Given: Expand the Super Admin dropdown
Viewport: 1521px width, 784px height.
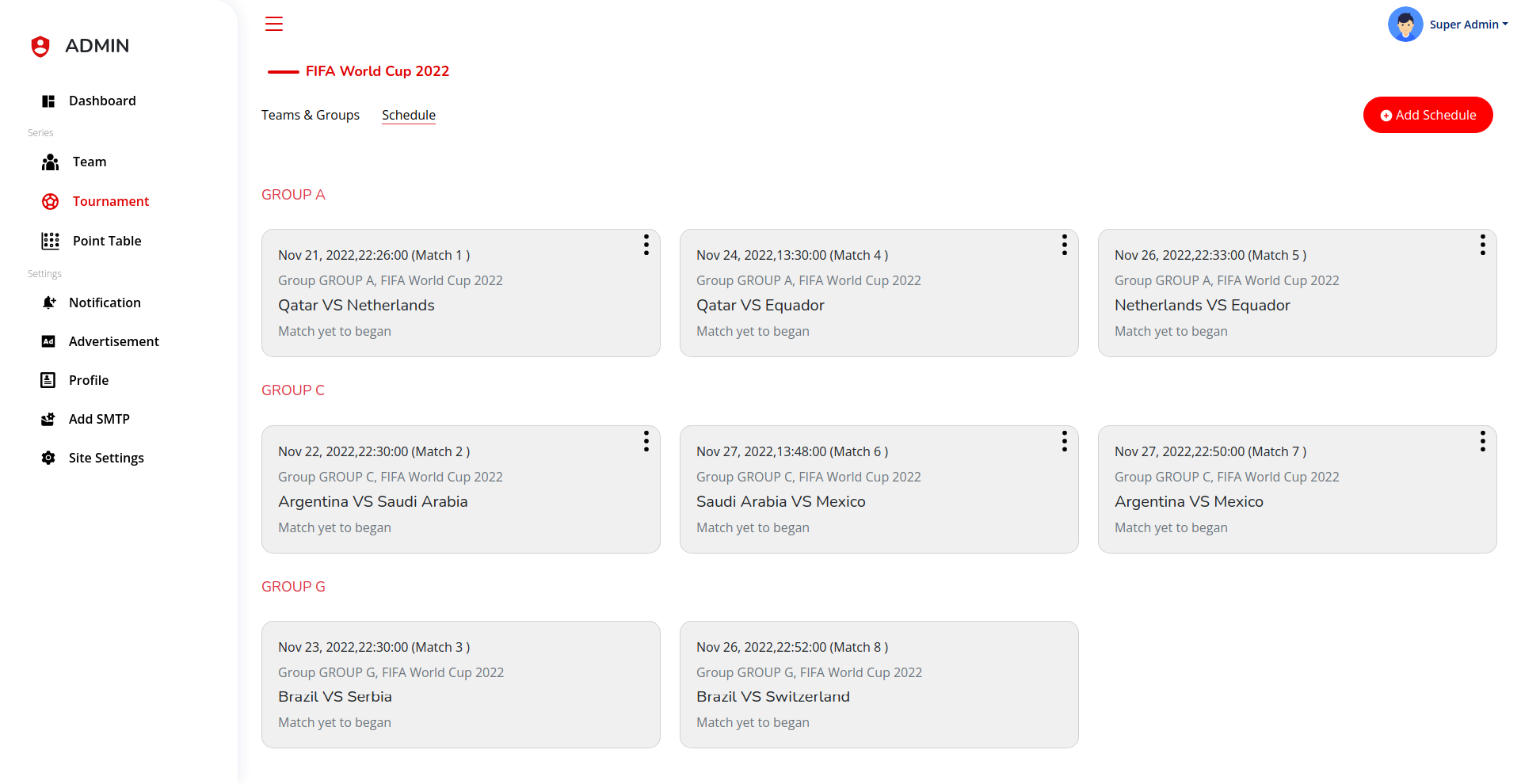Looking at the screenshot, I should click(x=1469, y=25).
